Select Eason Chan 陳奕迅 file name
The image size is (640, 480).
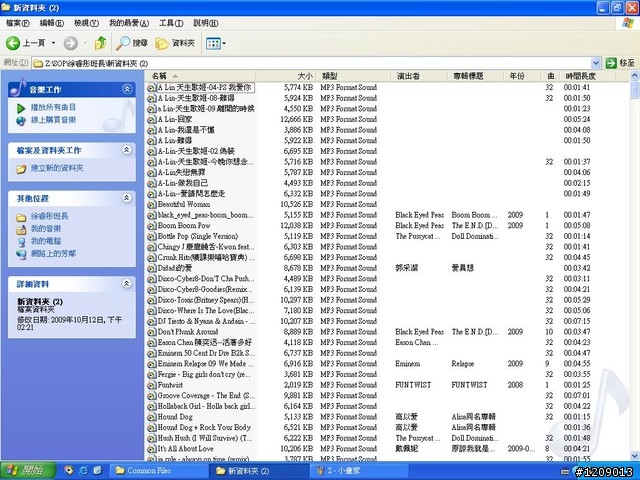(204, 342)
